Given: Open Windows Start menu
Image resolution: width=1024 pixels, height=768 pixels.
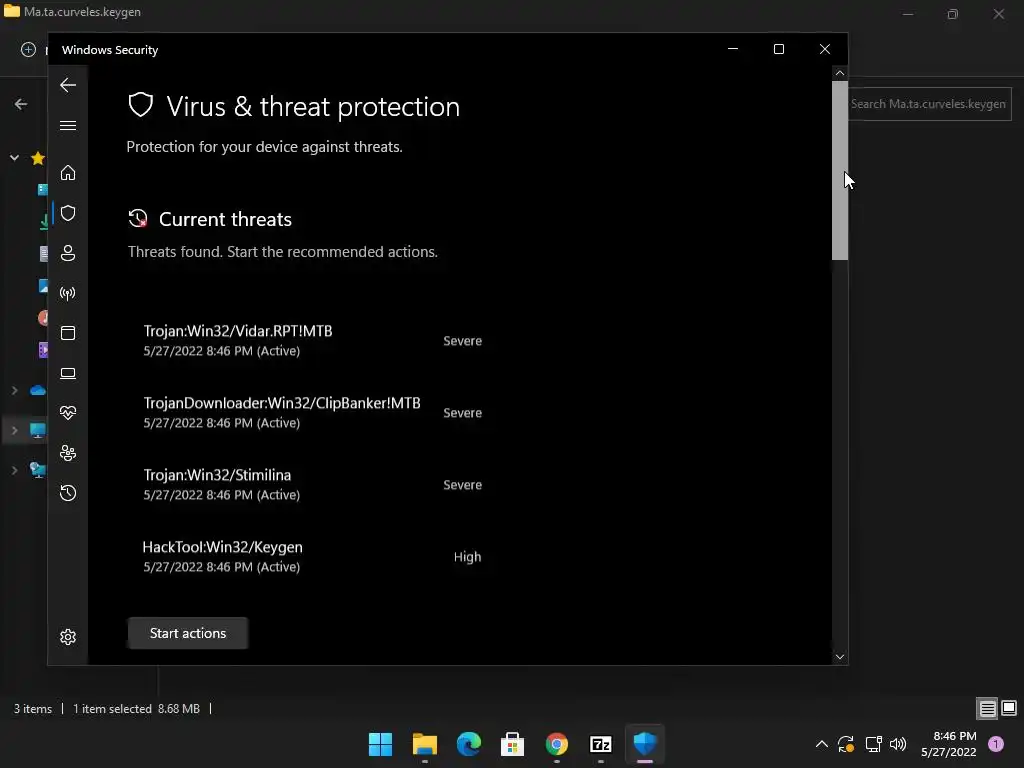Looking at the screenshot, I should [x=380, y=744].
